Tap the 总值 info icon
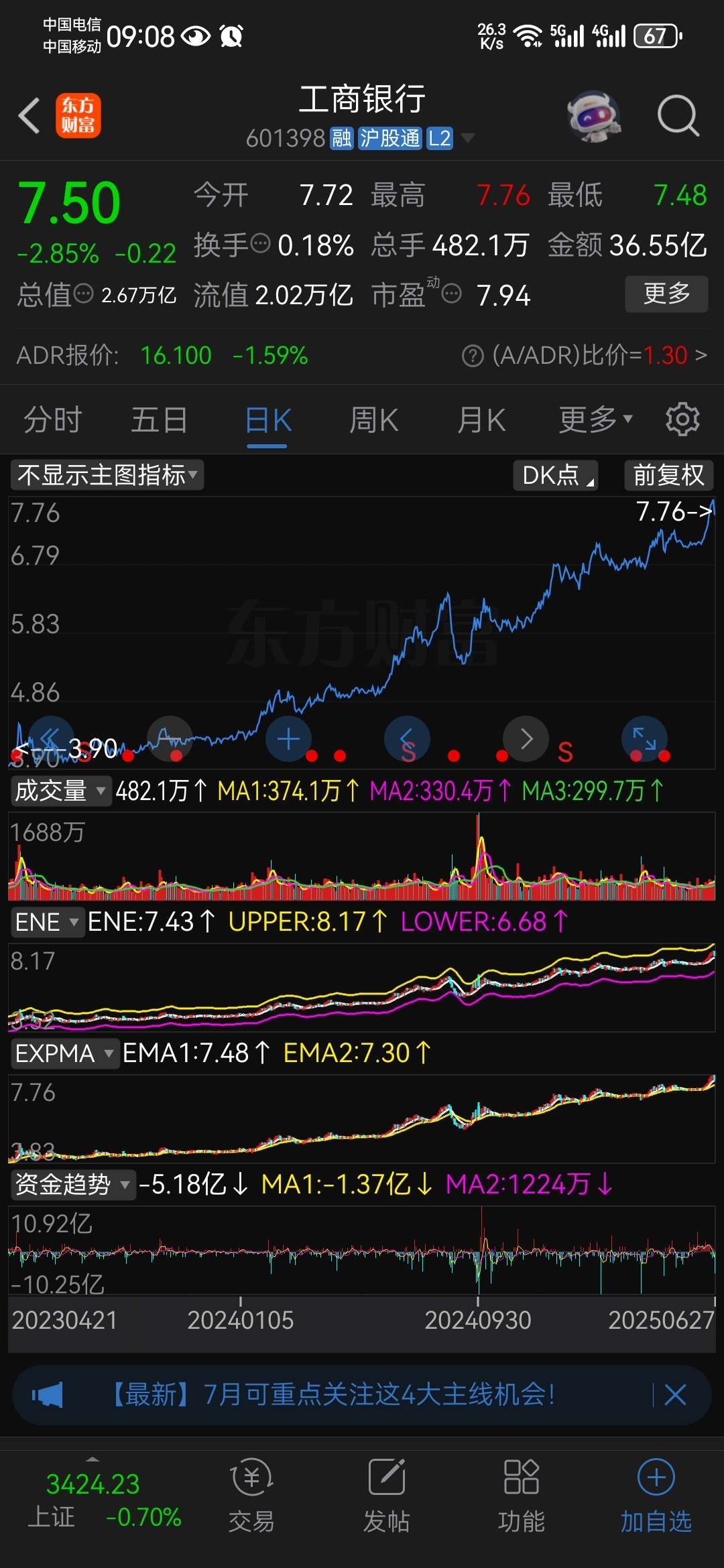Viewport: 724px width, 1568px height. (83, 293)
